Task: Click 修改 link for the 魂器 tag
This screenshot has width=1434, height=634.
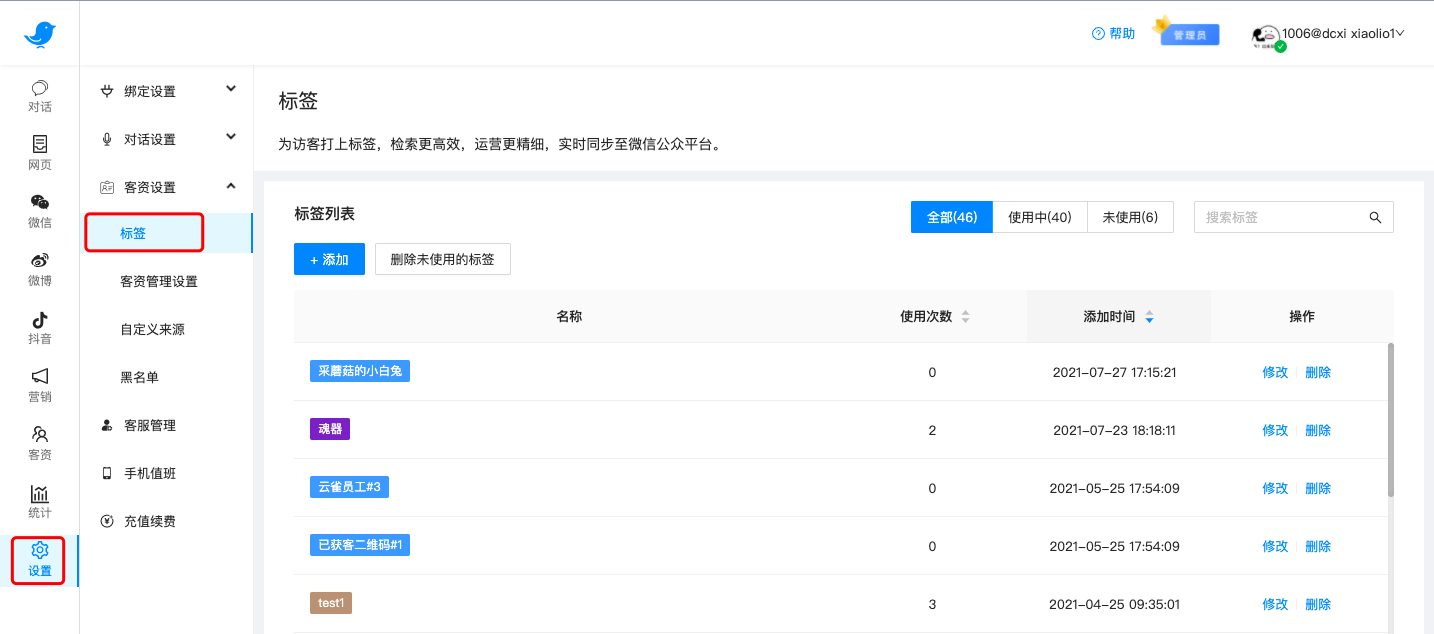Action: (x=1275, y=429)
